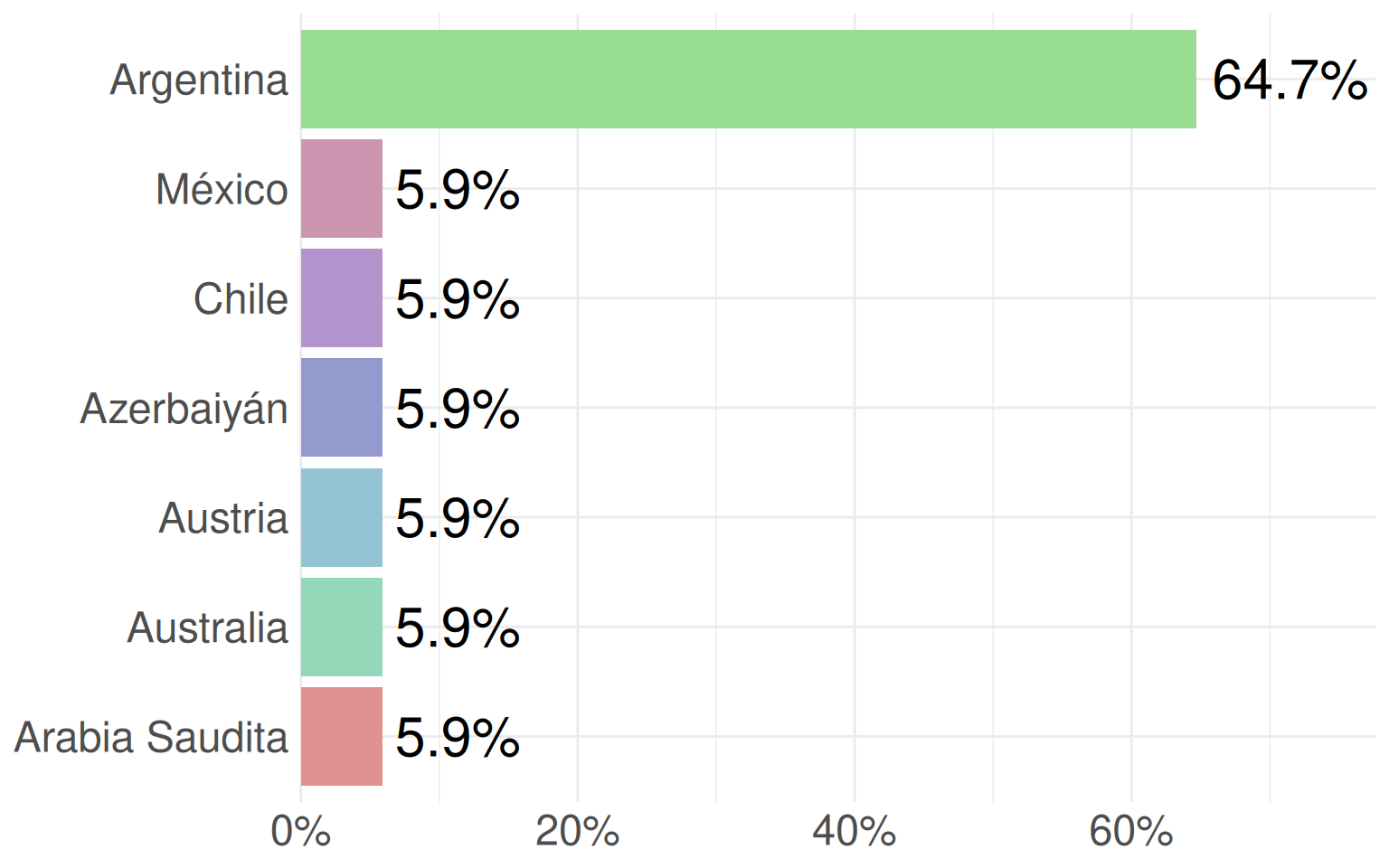1389x868 pixels.
Task: Select the México category label
Action: click(222, 190)
